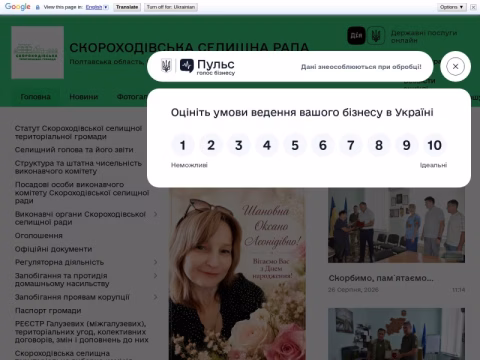Screen dimensions: 480x360
Task: Click Turn off for: Ukrainian button
Action: (x=171, y=7)
